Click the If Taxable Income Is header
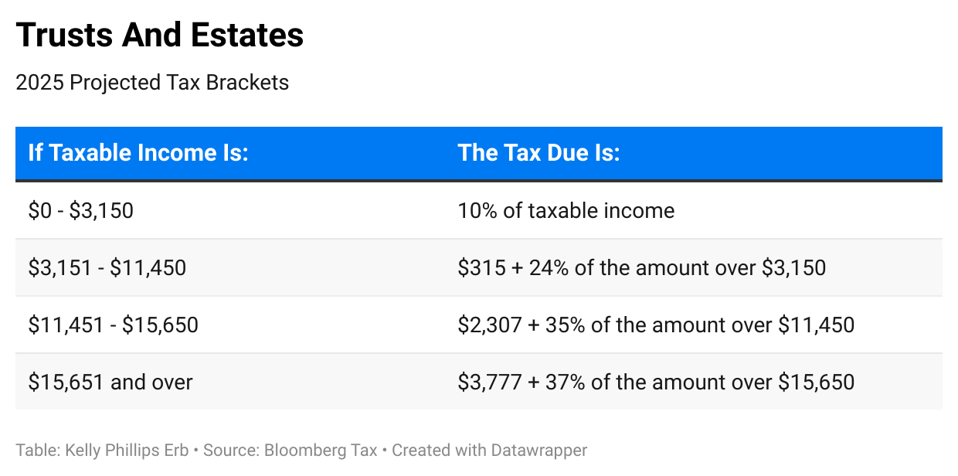The width and height of the screenshot is (958, 476). click(138, 154)
